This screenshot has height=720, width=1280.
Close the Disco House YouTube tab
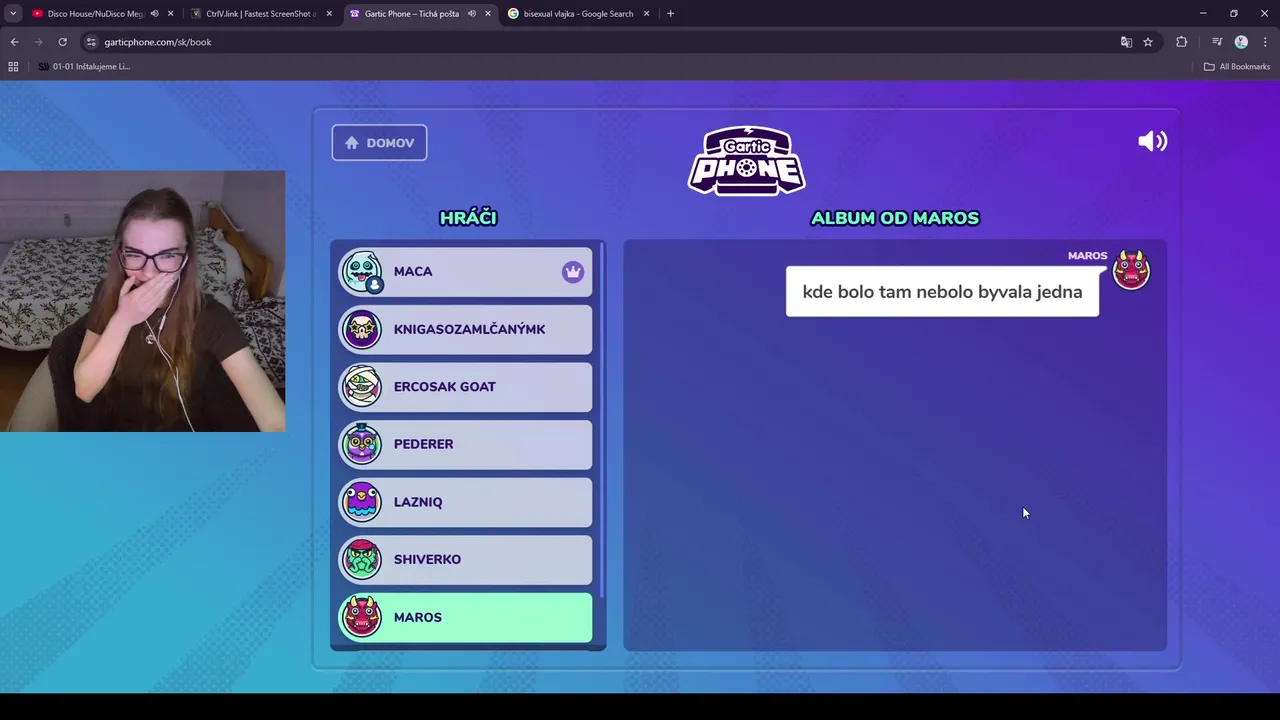point(170,14)
